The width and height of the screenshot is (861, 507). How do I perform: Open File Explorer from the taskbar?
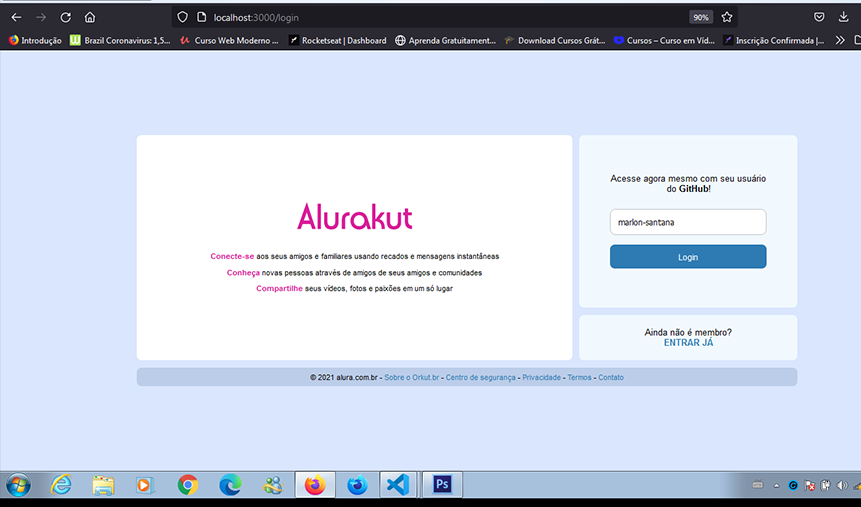(103, 485)
